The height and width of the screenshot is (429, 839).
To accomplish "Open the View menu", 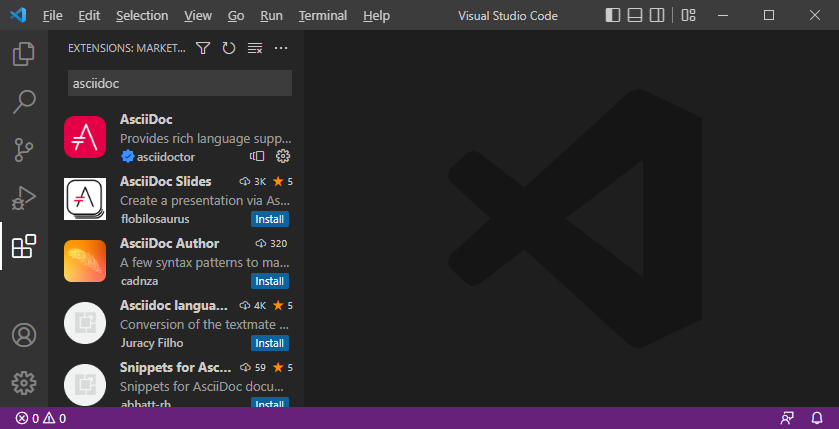I will point(198,16).
